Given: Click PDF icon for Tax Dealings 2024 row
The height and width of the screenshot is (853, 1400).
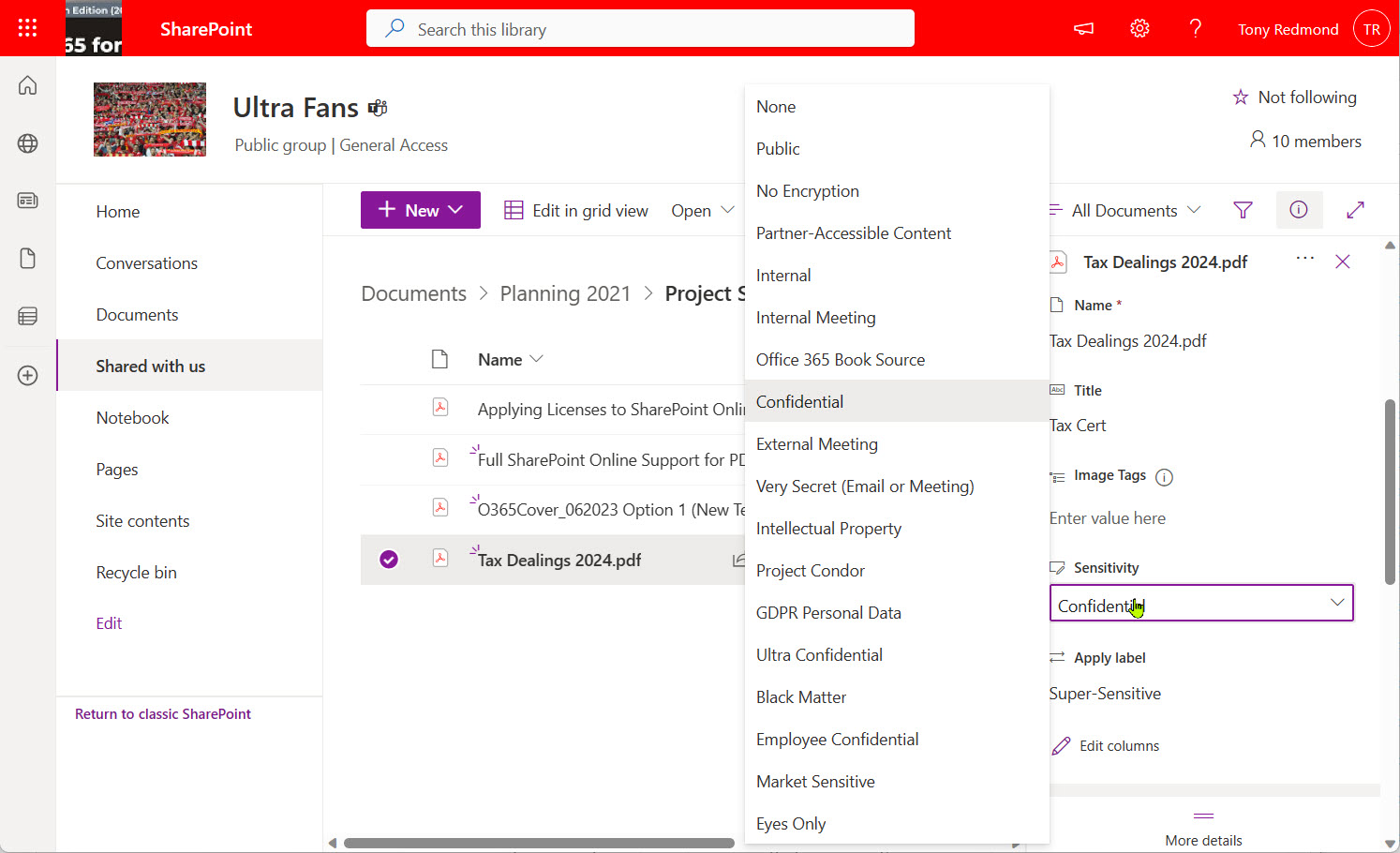Looking at the screenshot, I should tap(439, 558).
